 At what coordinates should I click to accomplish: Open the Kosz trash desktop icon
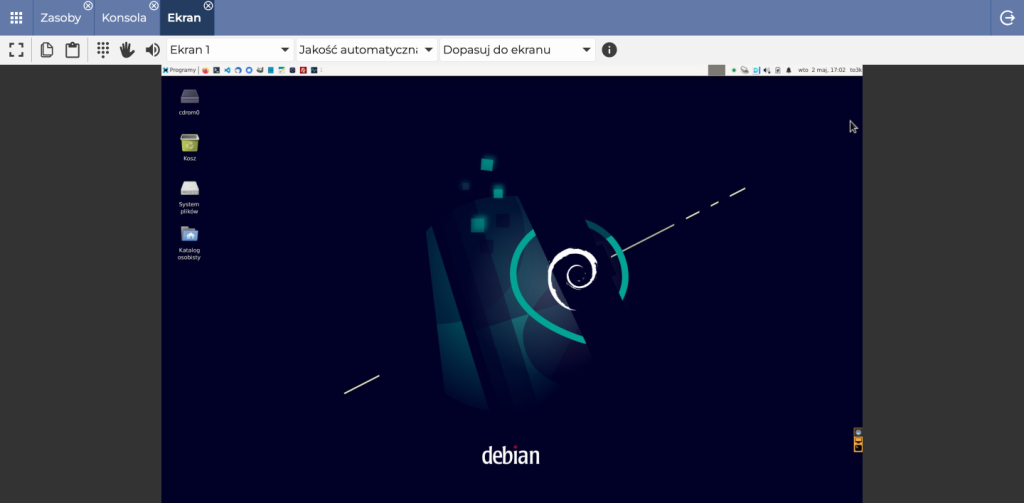[189, 144]
